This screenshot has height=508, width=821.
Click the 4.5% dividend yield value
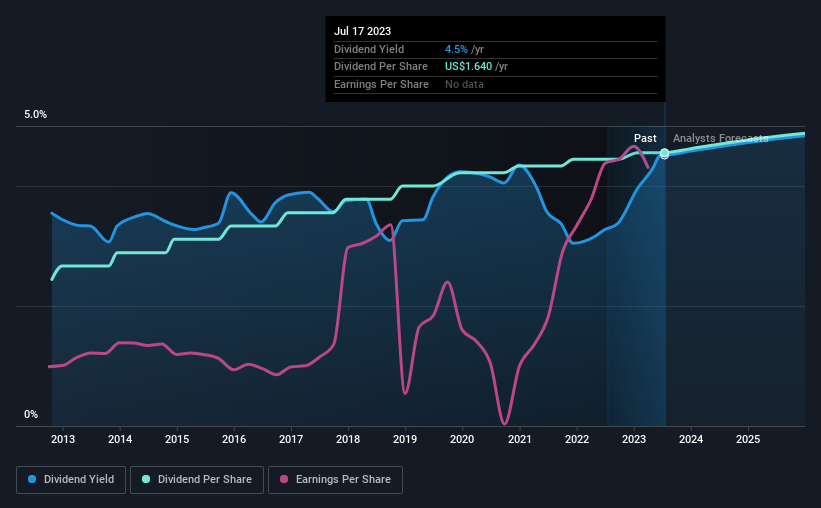coord(456,49)
